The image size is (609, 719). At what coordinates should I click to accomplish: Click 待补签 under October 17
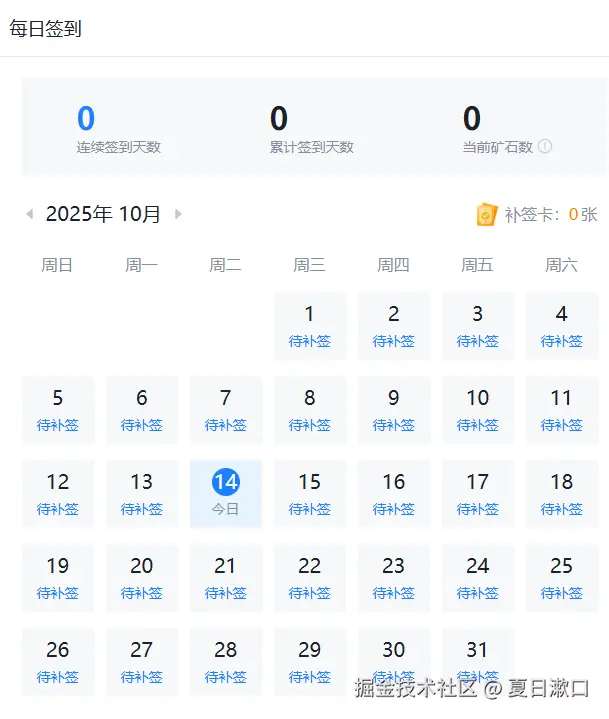(478, 509)
